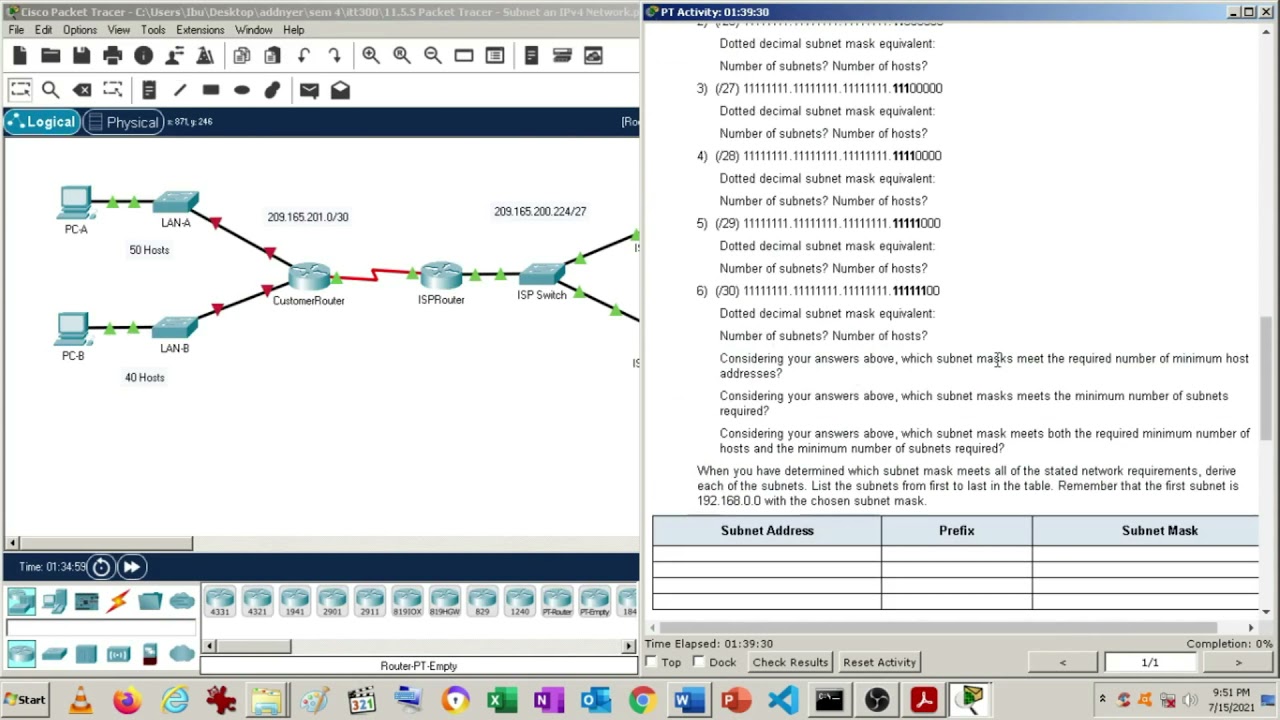This screenshot has width=1280, height=720.
Task: Open VLC from the taskbar
Action: pos(80,700)
